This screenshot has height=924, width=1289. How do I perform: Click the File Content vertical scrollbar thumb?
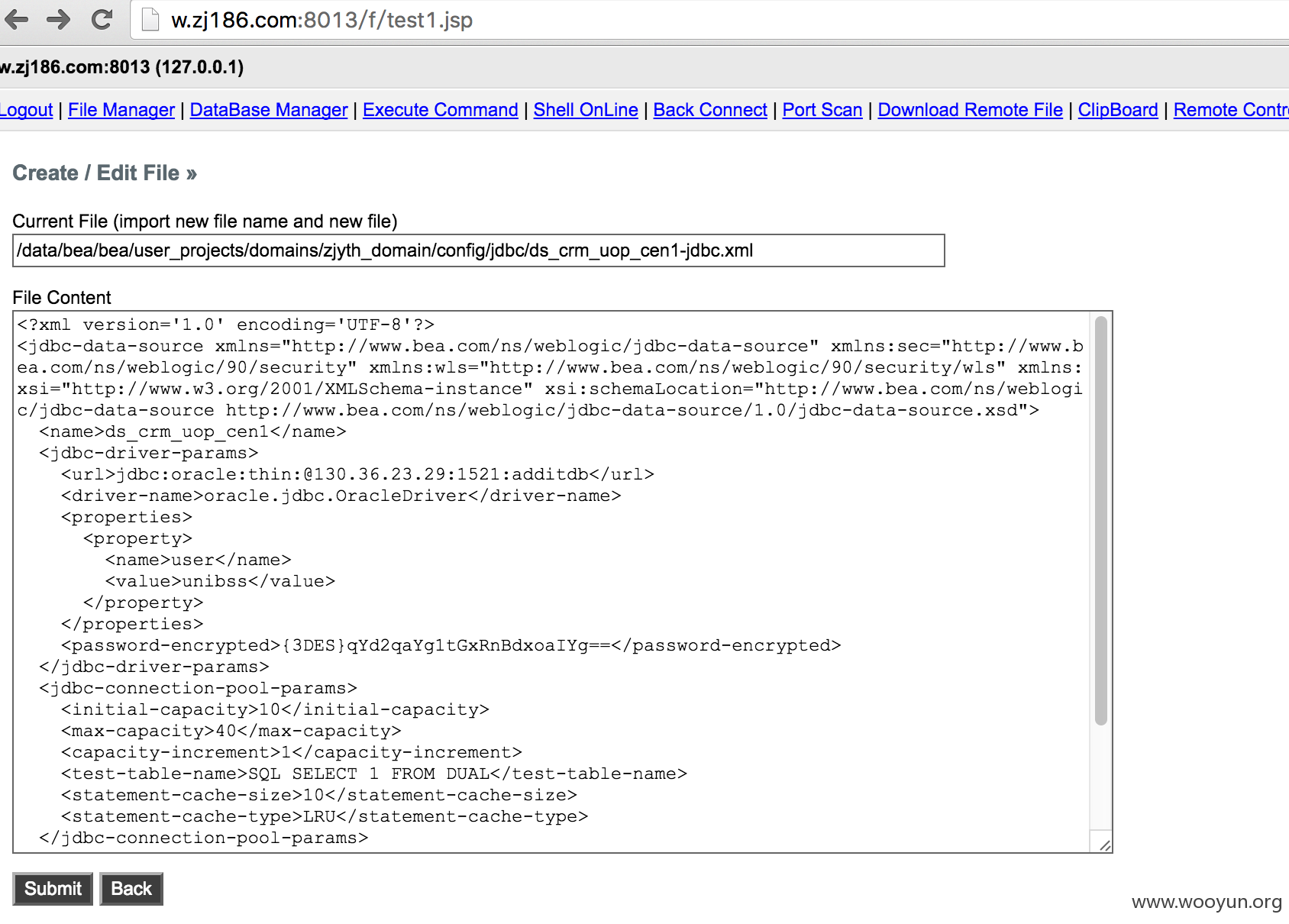pyautogui.click(x=1100, y=520)
